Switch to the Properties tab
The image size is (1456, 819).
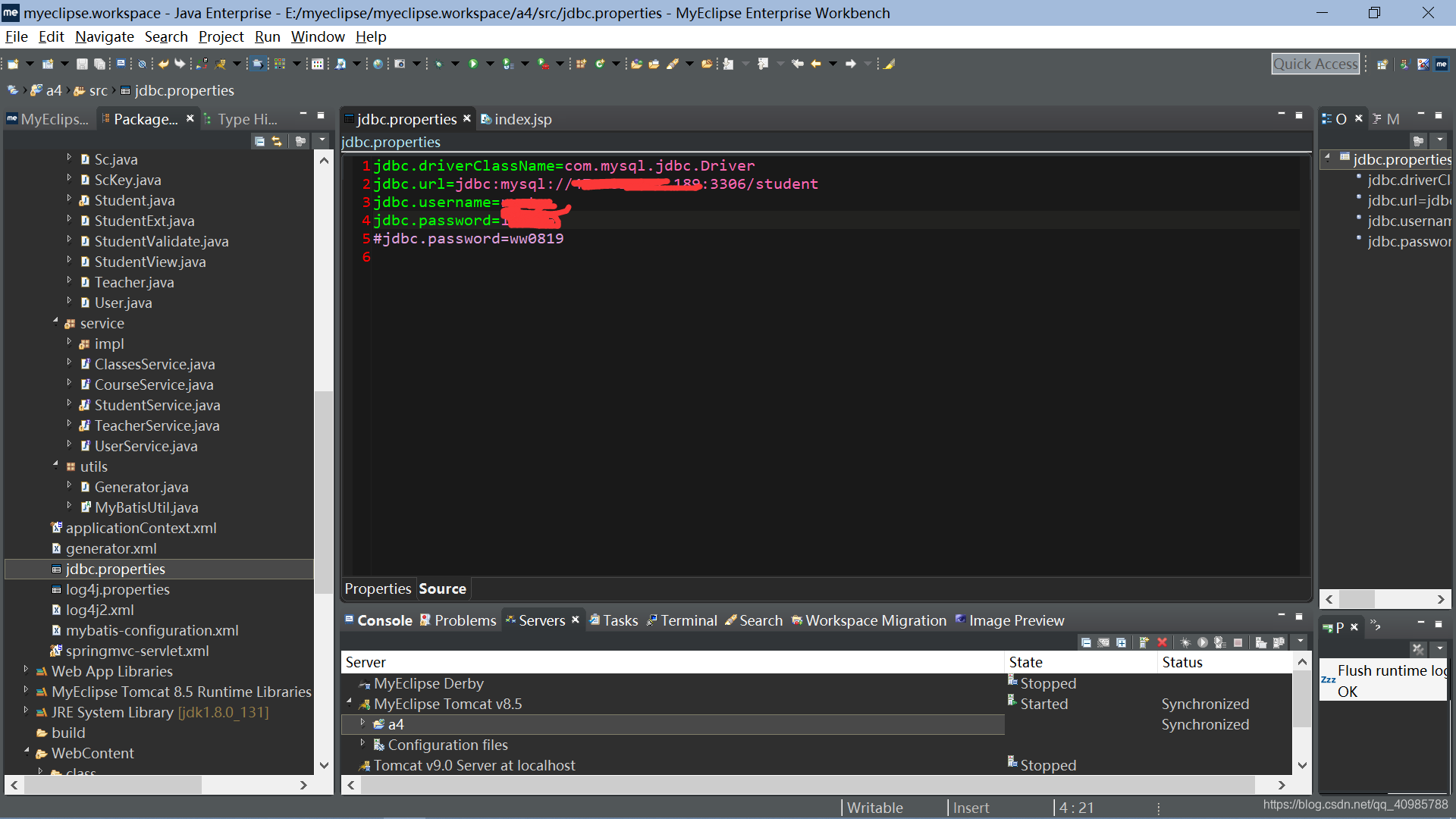click(x=378, y=589)
